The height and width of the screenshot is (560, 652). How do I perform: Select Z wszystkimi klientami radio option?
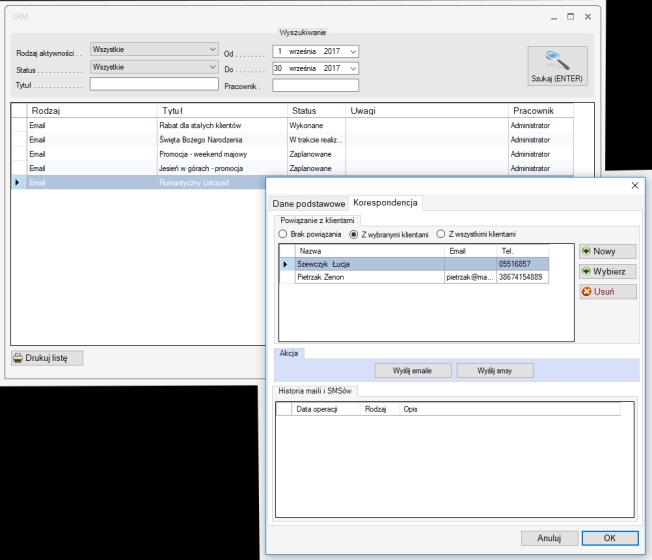(x=441, y=234)
